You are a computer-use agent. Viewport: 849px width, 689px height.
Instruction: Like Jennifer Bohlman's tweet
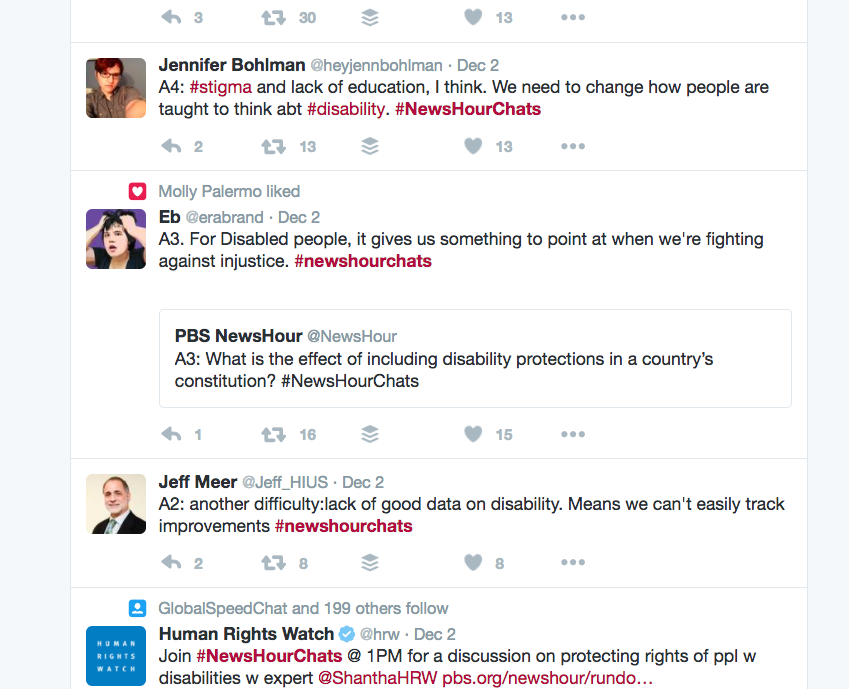pos(473,146)
